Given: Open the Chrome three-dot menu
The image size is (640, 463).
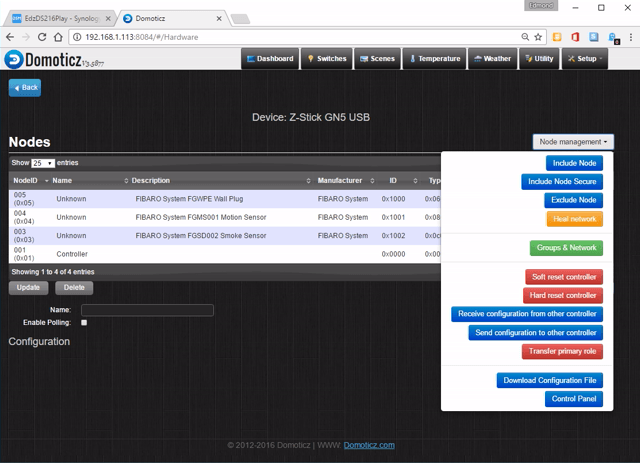Looking at the screenshot, I should pos(631,37).
